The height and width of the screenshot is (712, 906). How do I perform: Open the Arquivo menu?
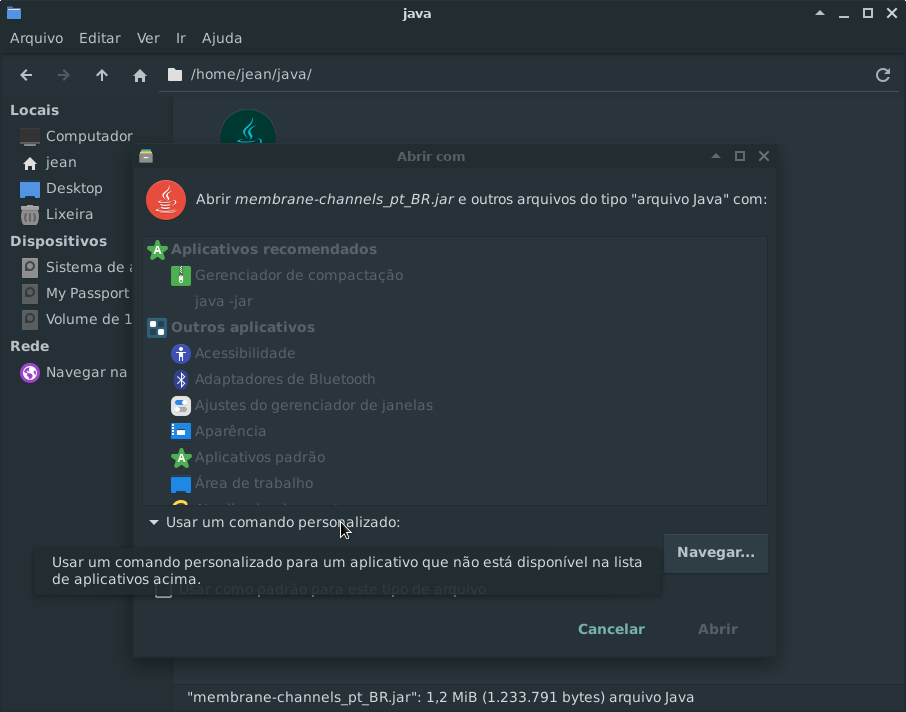click(36, 38)
